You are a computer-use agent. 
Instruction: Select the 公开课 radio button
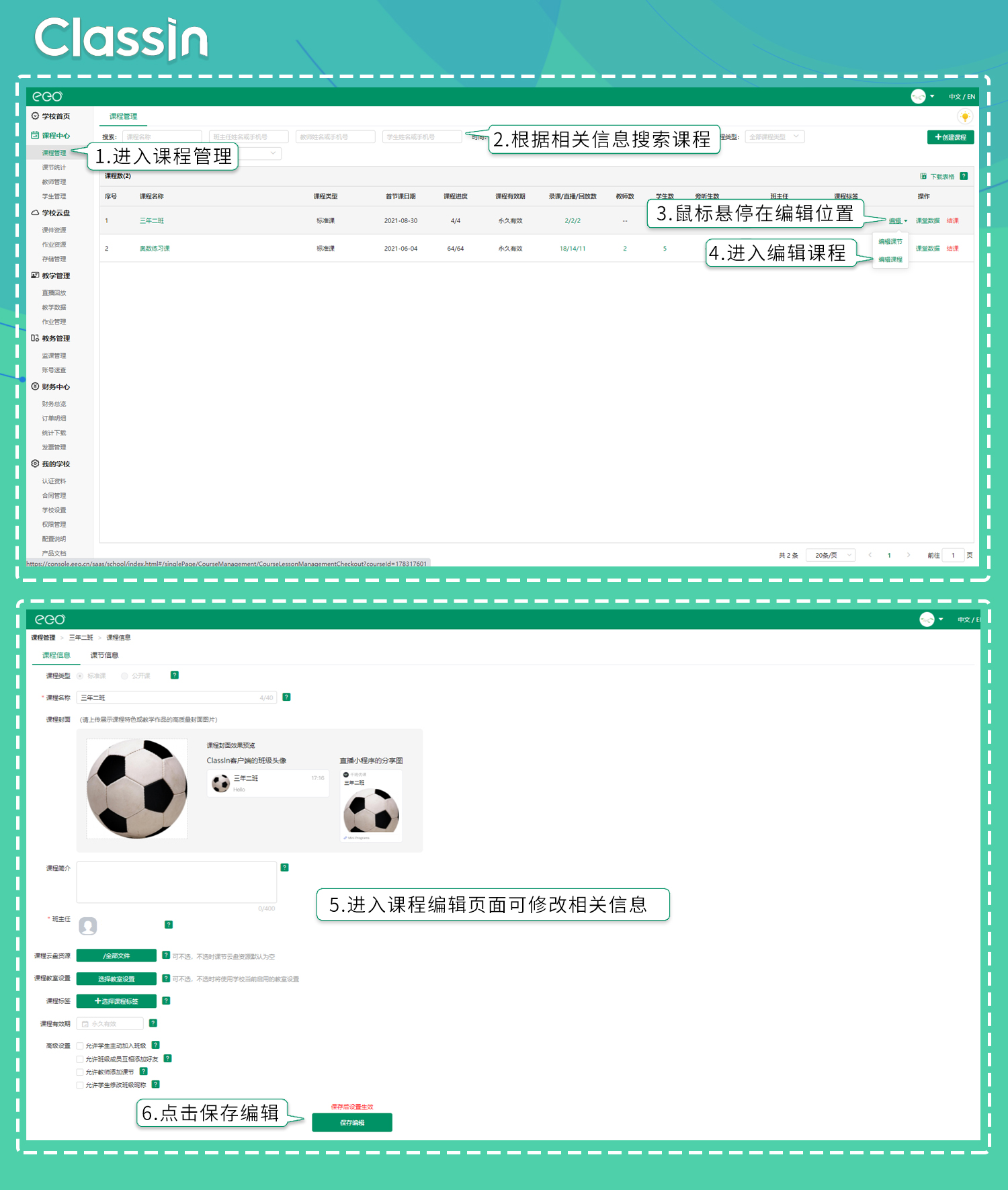coord(124,676)
